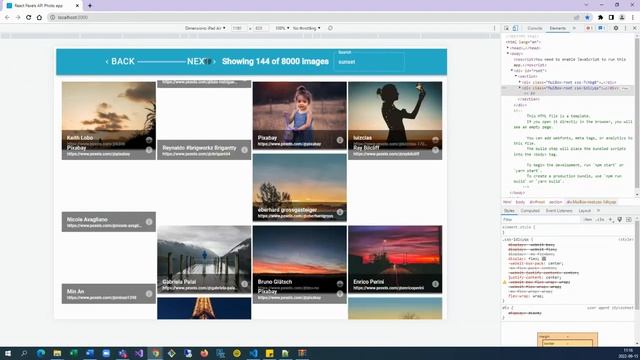
Task: Open Microsoft Edge from the taskbar
Action: tap(41, 353)
